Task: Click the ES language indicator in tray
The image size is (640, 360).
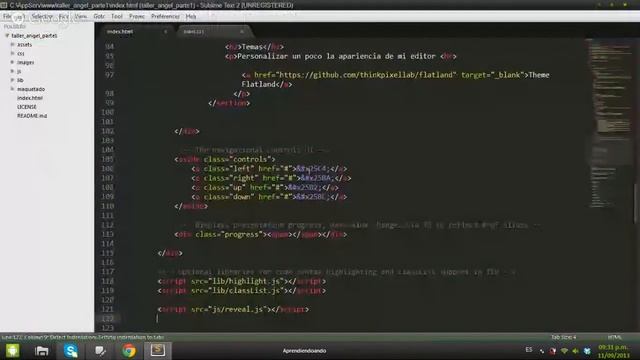Action: (529, 350)
